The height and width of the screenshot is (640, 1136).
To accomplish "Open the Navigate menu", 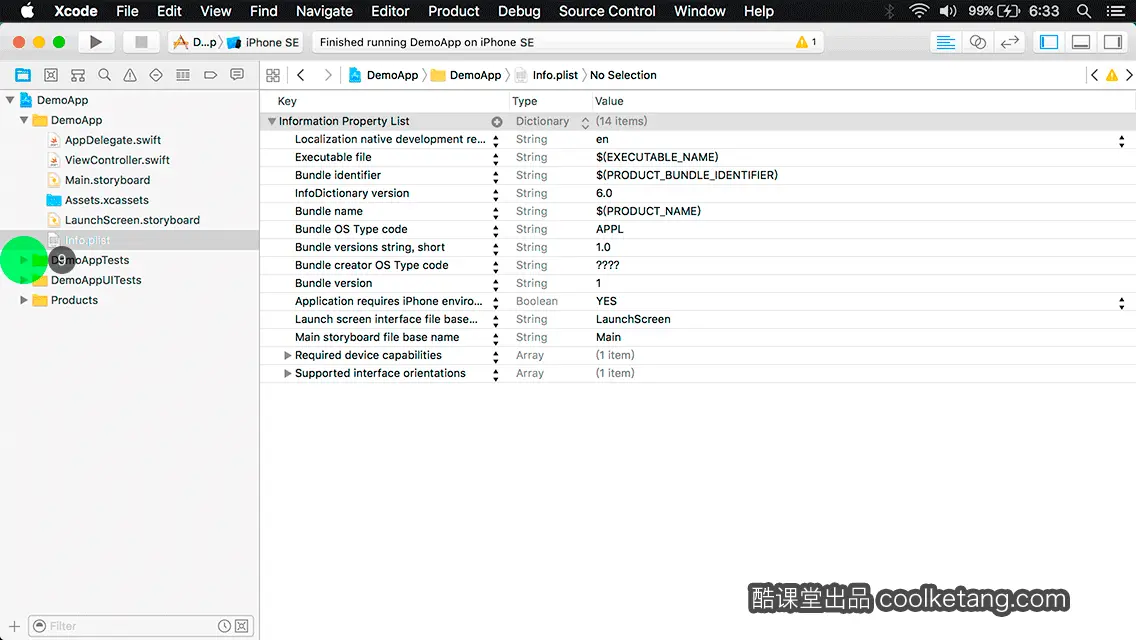I will click(x=324, y=11).
